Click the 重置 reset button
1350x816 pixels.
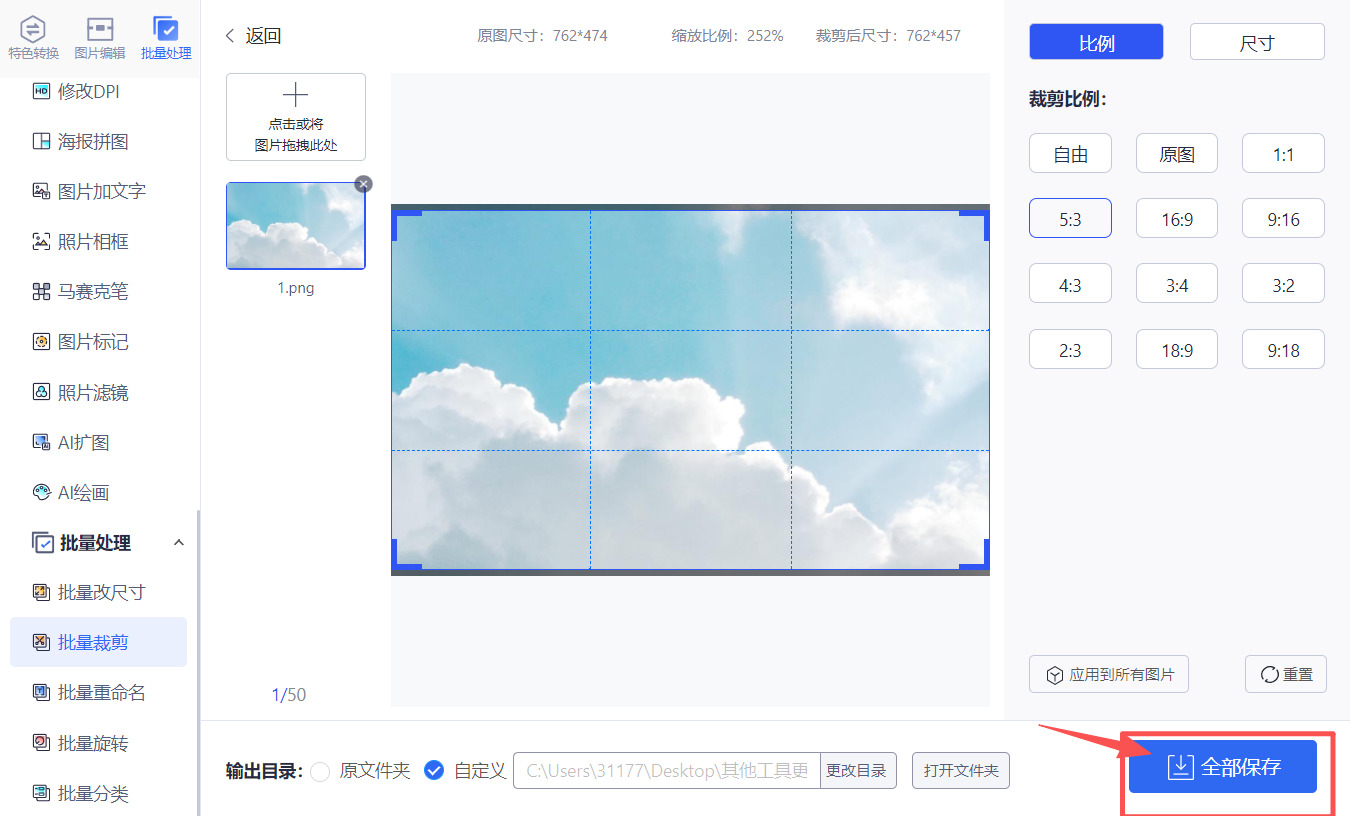click(1286, 674)
